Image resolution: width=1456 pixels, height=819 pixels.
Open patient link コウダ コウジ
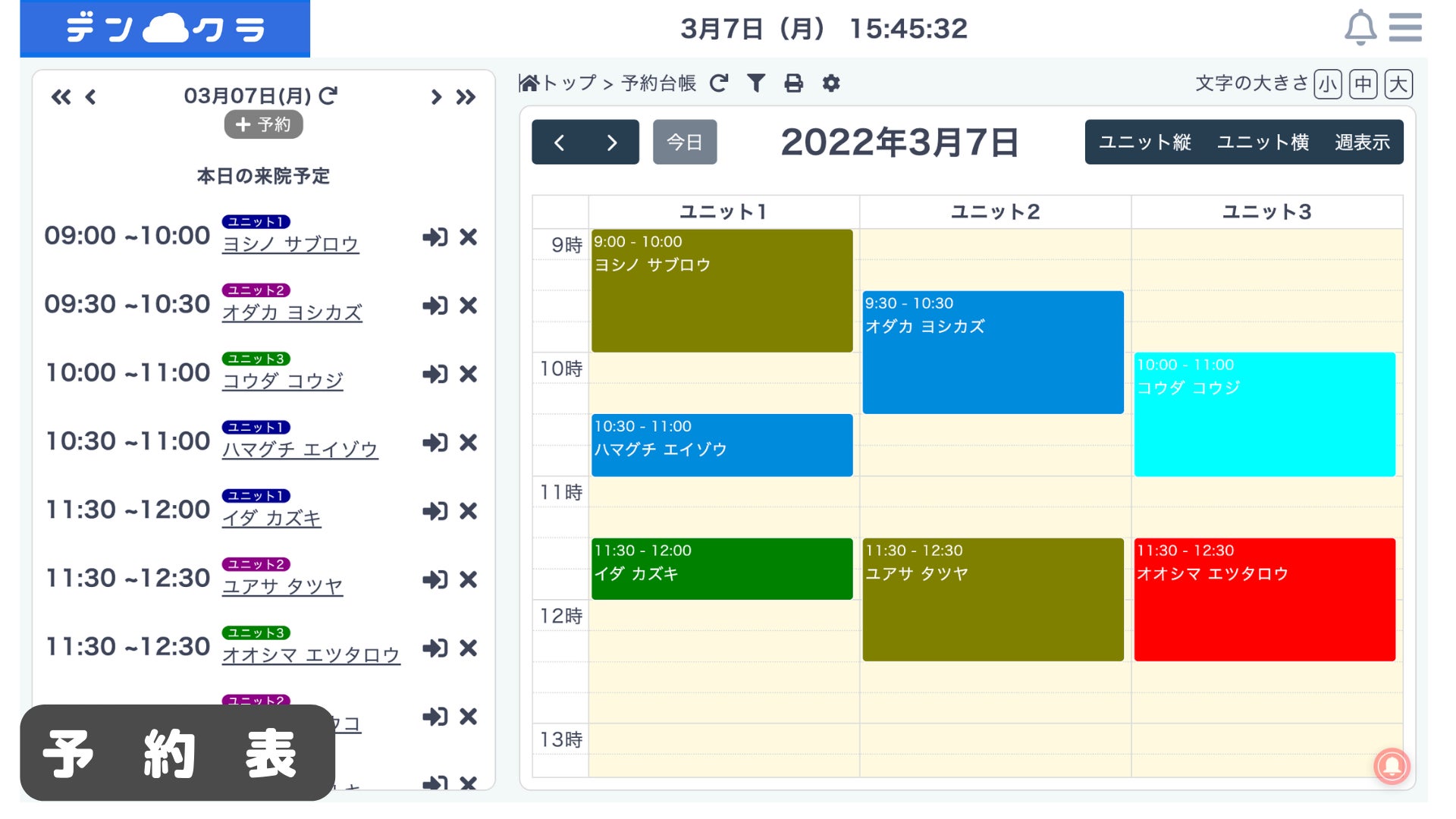283,381
